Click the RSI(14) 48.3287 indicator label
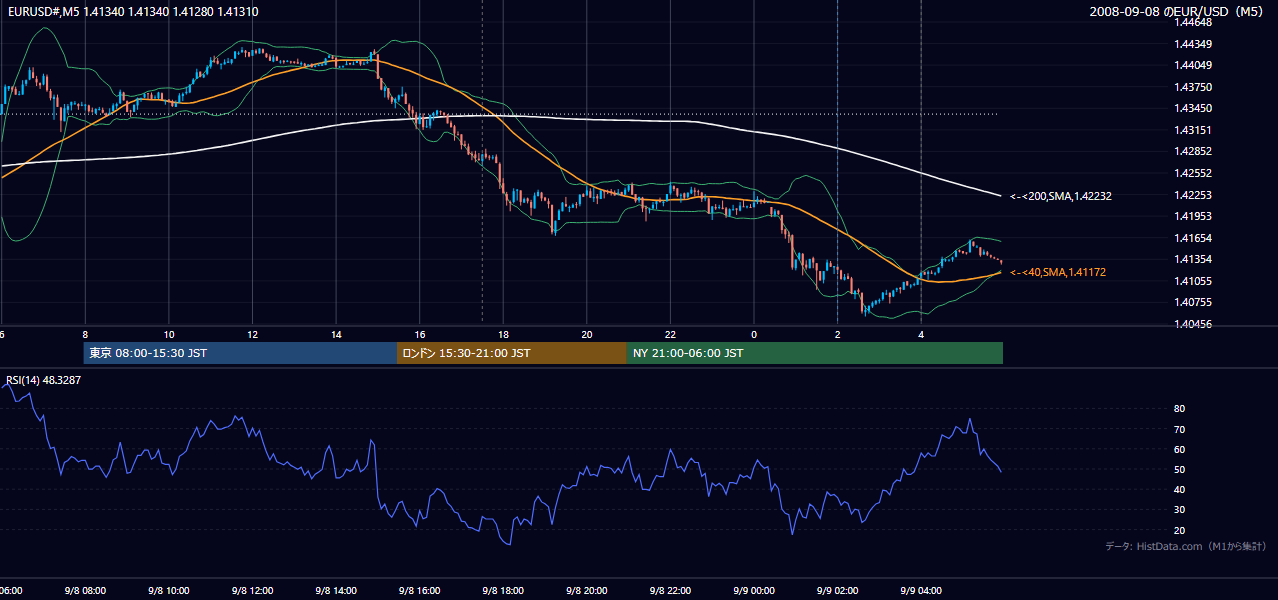This screenshot has height=600, width=1278. pos(43,380)
